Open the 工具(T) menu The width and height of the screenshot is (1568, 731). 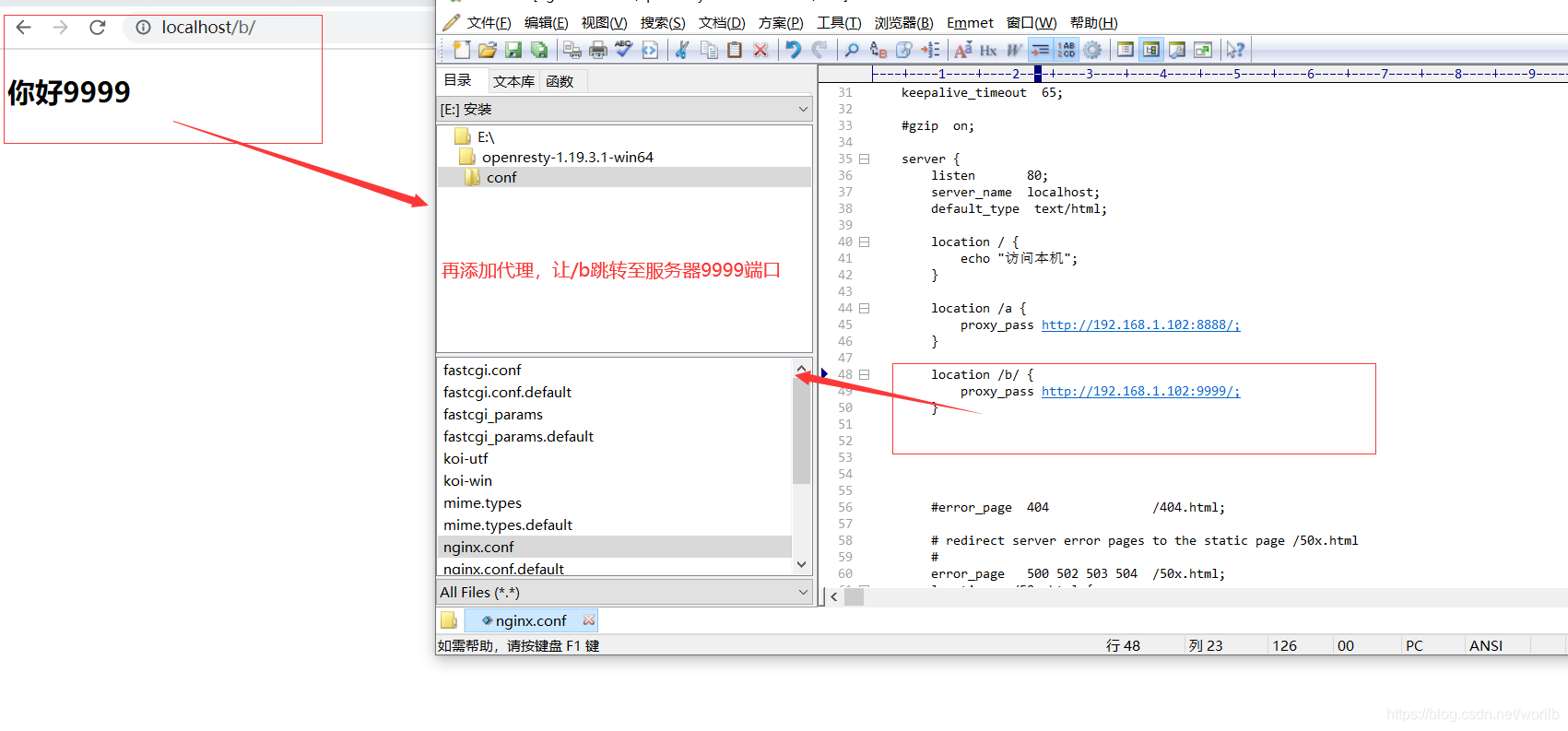(839, 23)
